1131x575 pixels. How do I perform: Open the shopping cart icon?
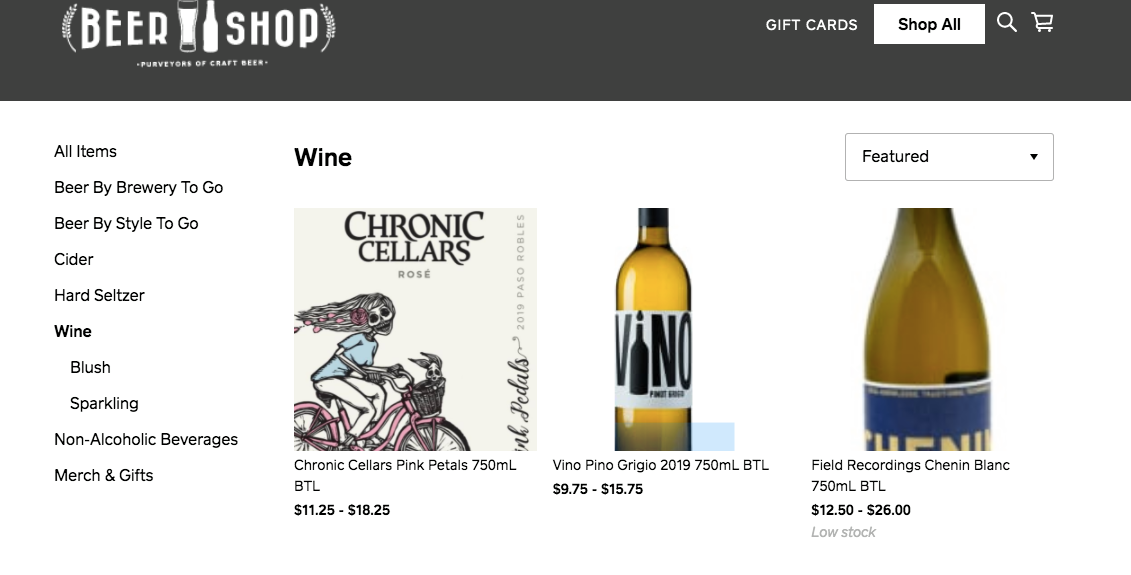click(1042, 22)
